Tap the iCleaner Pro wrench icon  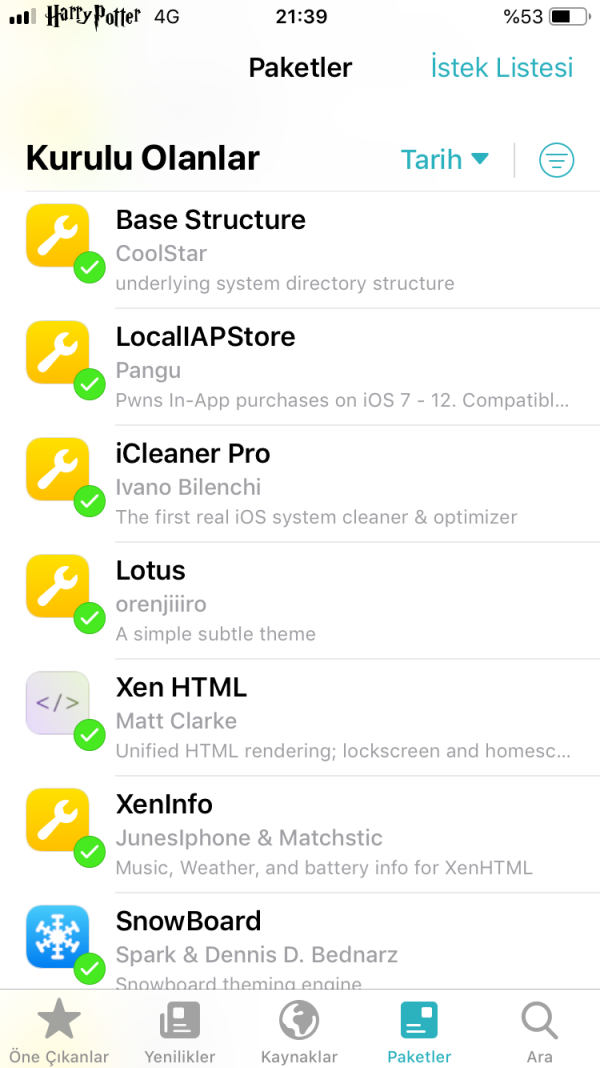coord(57,469)
